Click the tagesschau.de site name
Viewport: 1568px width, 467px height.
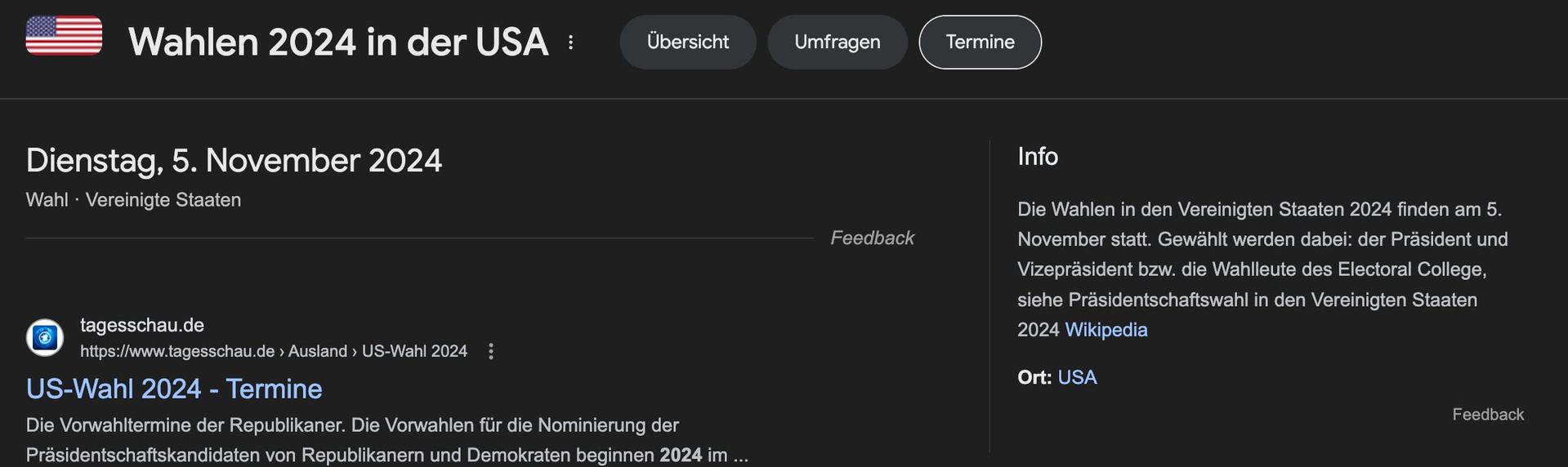(142, 325)
